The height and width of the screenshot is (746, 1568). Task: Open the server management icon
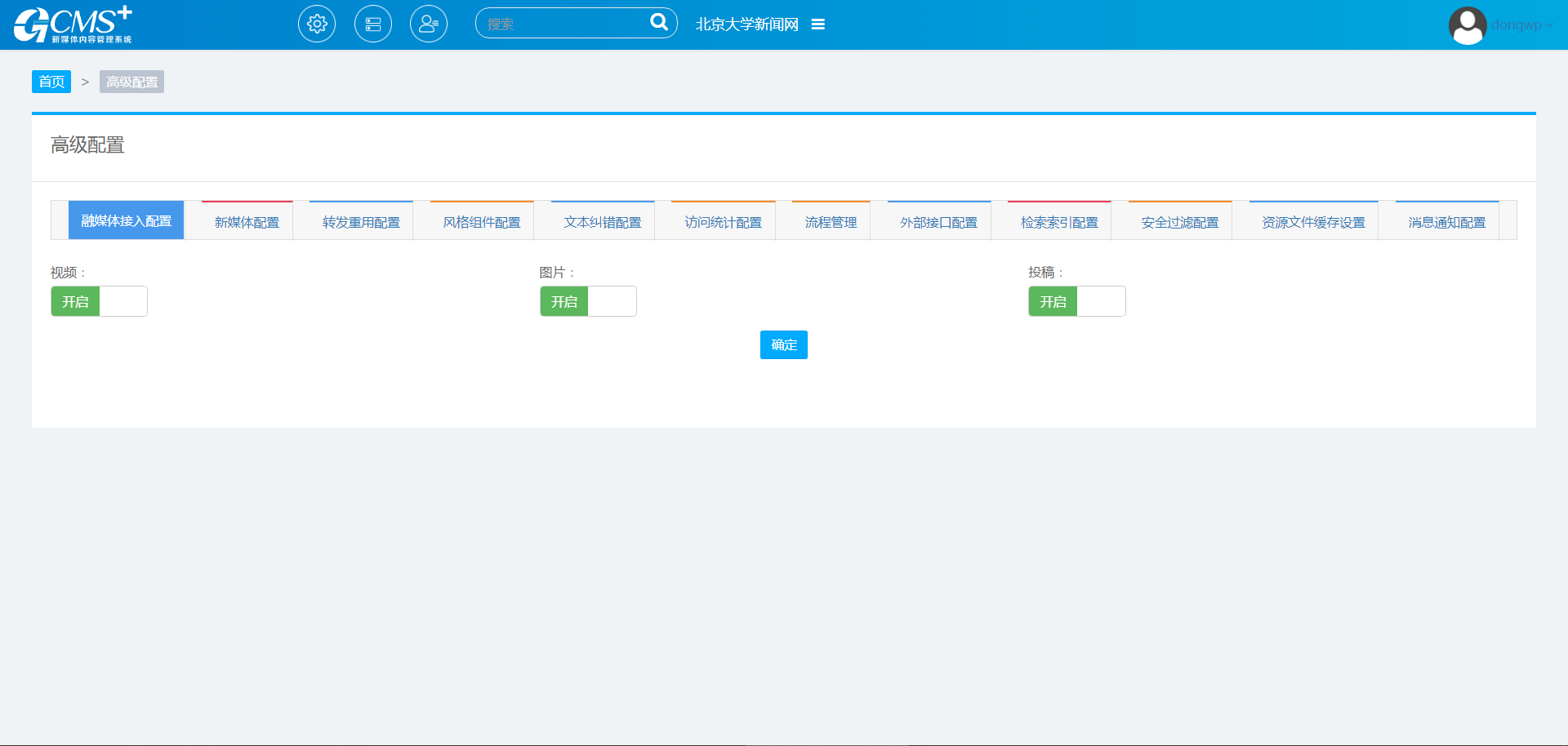373,24
